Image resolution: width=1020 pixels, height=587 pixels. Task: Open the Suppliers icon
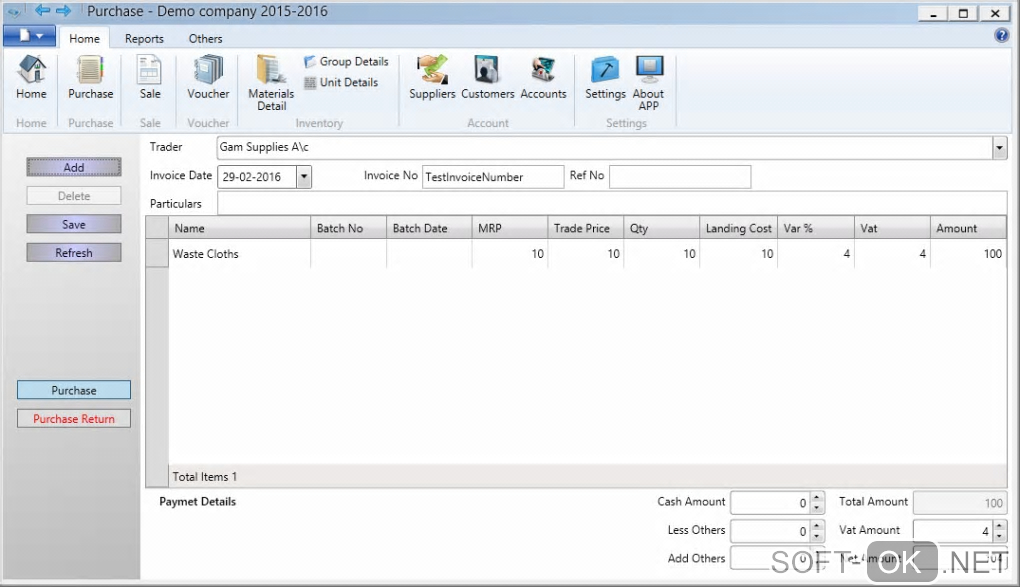coord(432,77)
